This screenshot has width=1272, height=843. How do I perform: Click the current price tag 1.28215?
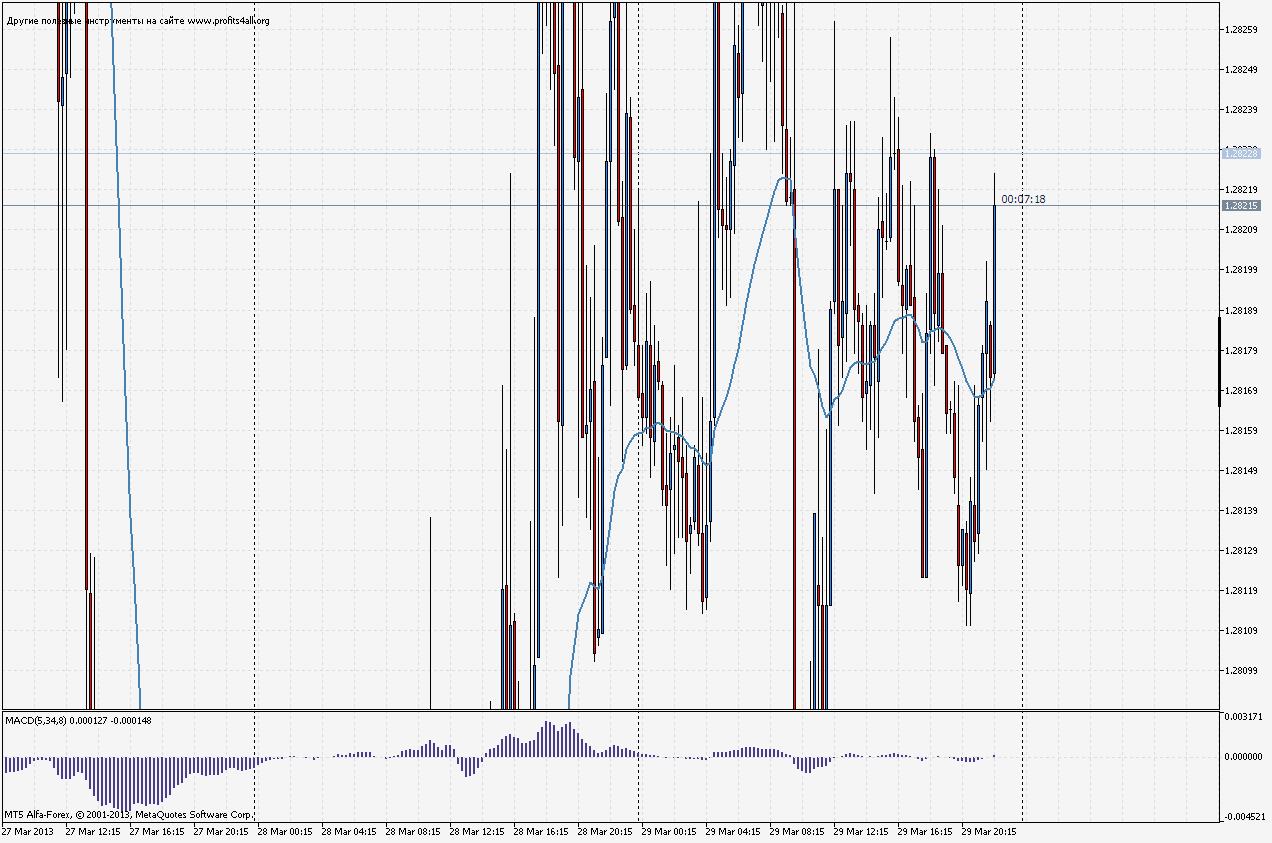(1240, 206)
